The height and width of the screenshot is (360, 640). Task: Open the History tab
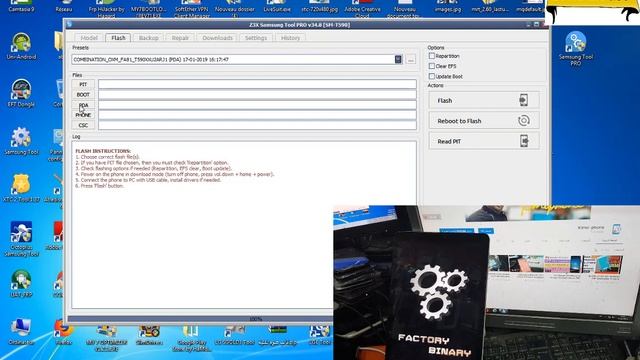[x=290, y=38]
